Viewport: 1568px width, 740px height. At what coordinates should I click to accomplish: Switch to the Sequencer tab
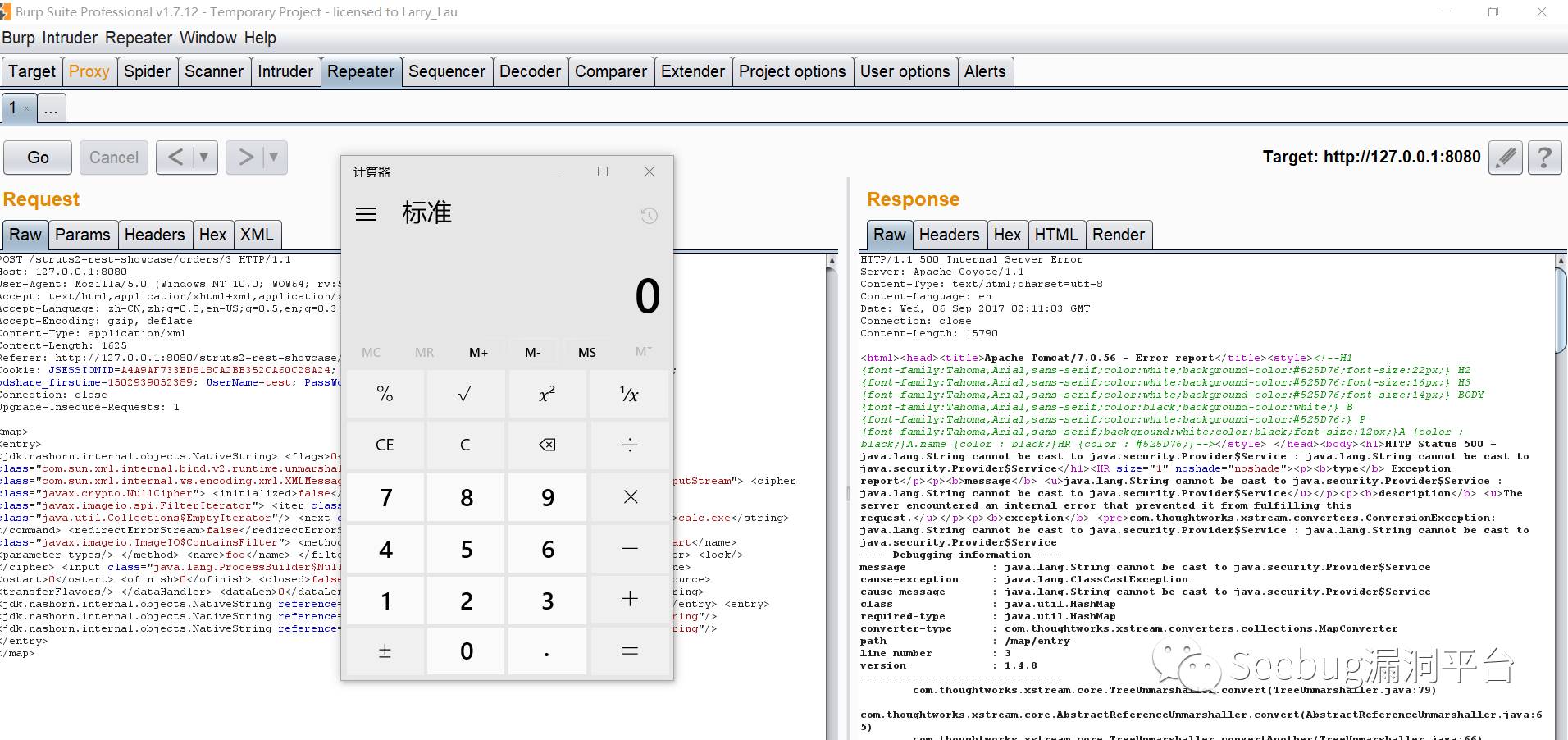447,71
